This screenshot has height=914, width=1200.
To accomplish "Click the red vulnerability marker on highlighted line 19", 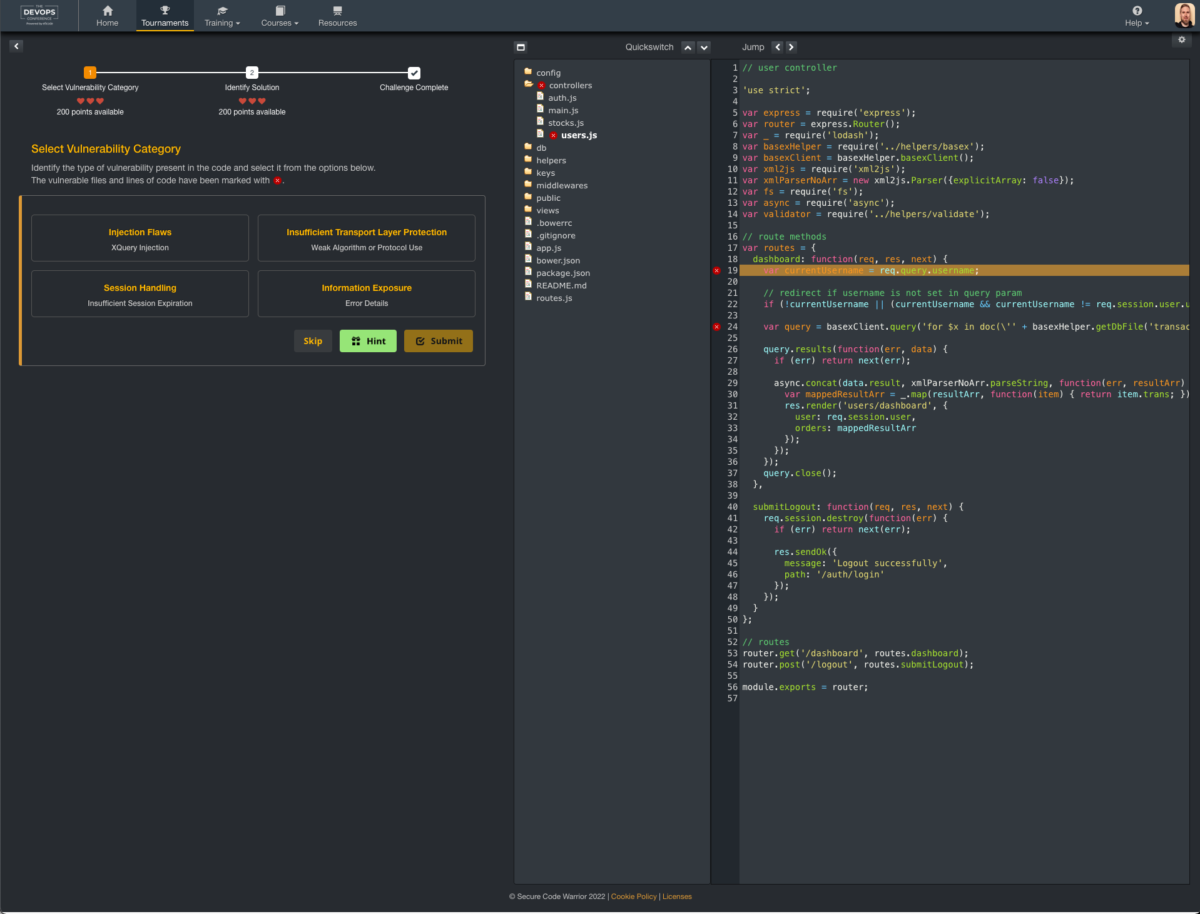I will 716,270.
